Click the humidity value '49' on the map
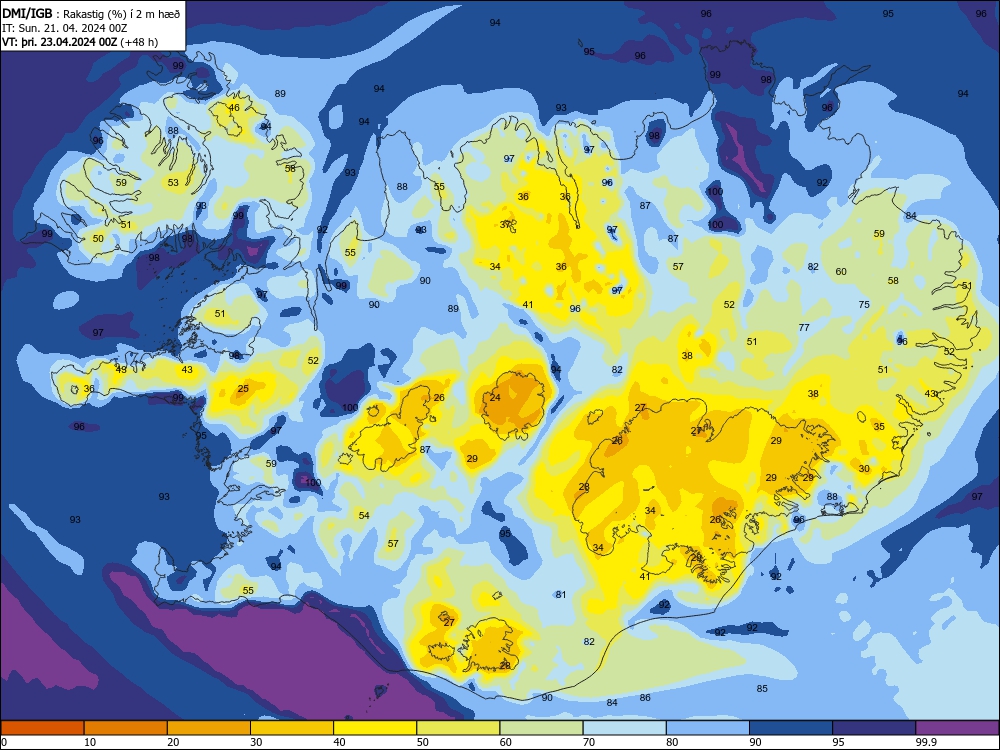This screenshot has width=1000, height=750. click(x=121, y=369)
